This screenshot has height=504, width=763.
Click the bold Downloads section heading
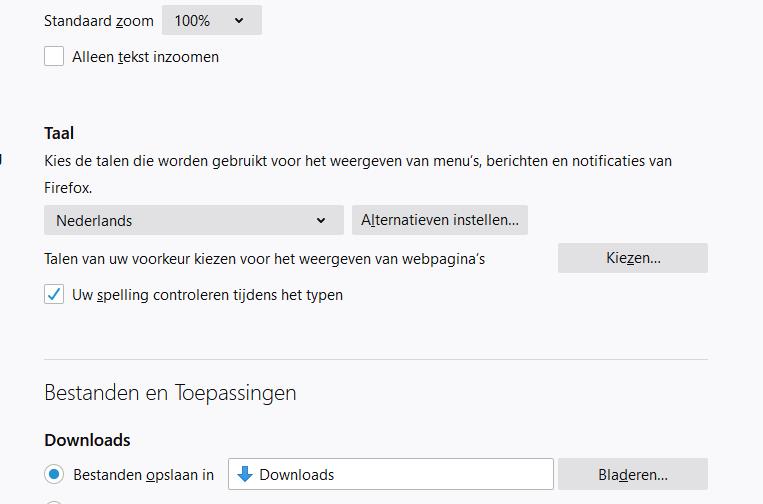(x=87, y=440)
